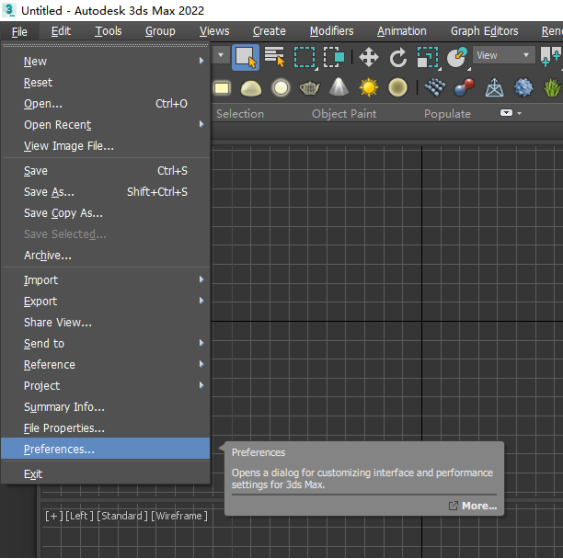Open the Create menu

pos(269,31)
